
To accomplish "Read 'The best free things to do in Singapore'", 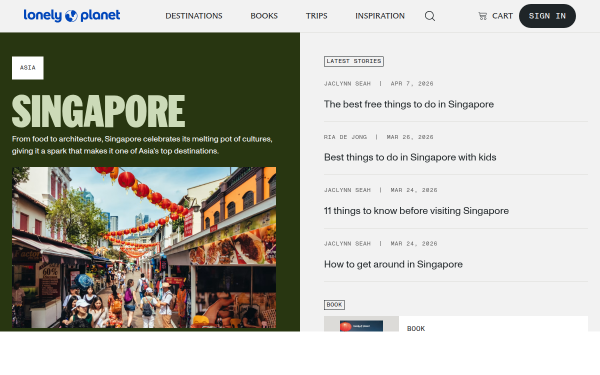I will 409,104.
